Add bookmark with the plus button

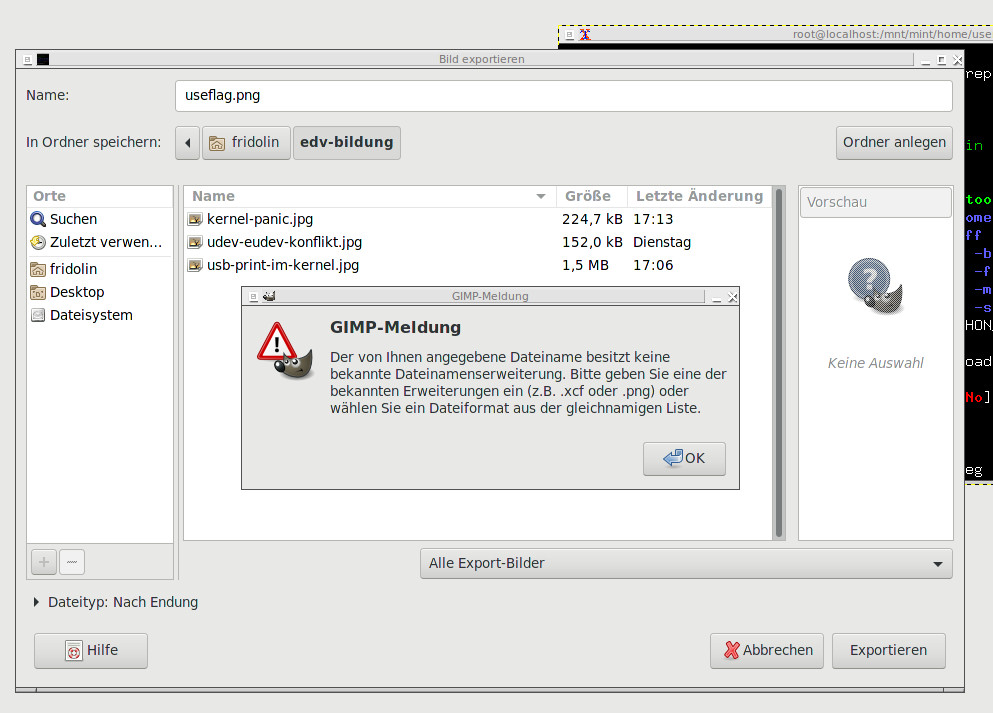tap(44, 562)
